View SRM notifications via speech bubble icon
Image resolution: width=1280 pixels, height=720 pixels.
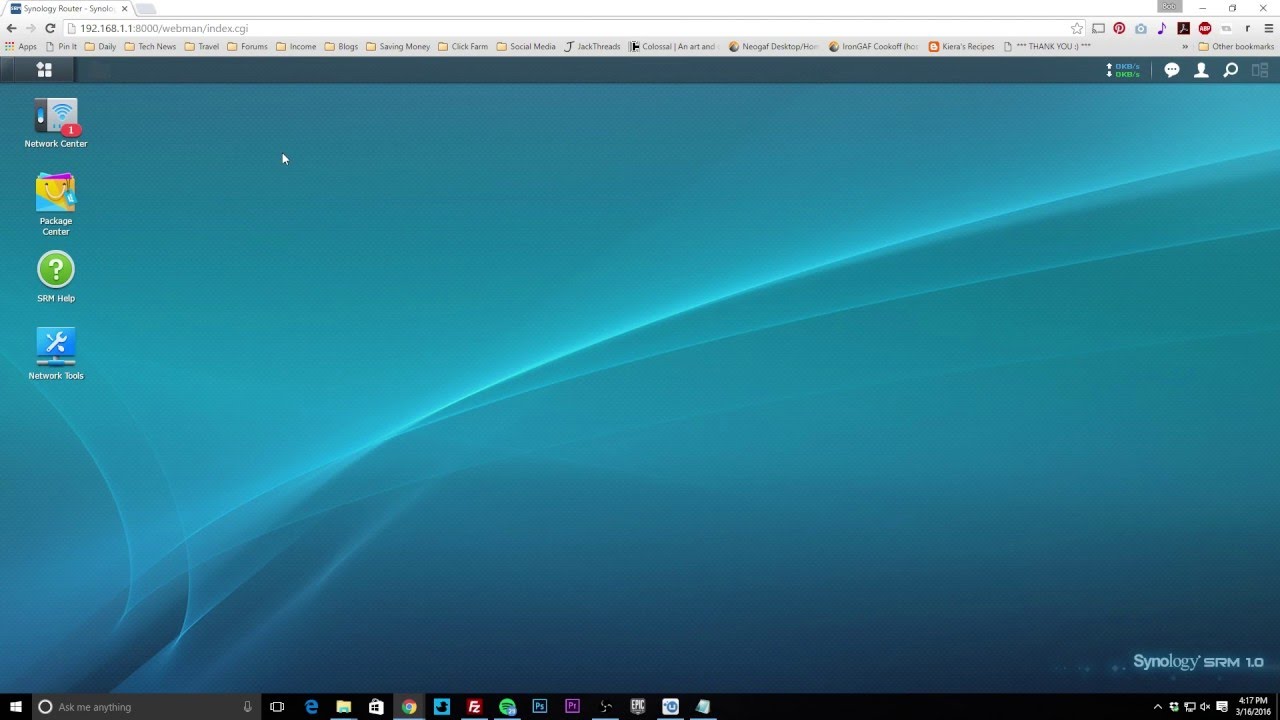(1171, 70)
